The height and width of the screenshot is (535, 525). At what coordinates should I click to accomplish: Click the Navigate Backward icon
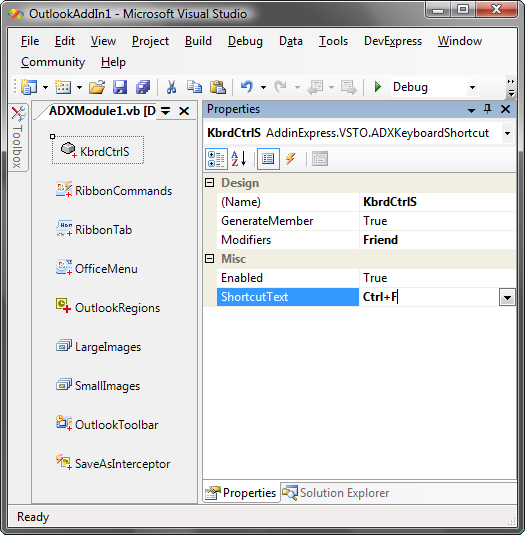pos(315,87)
